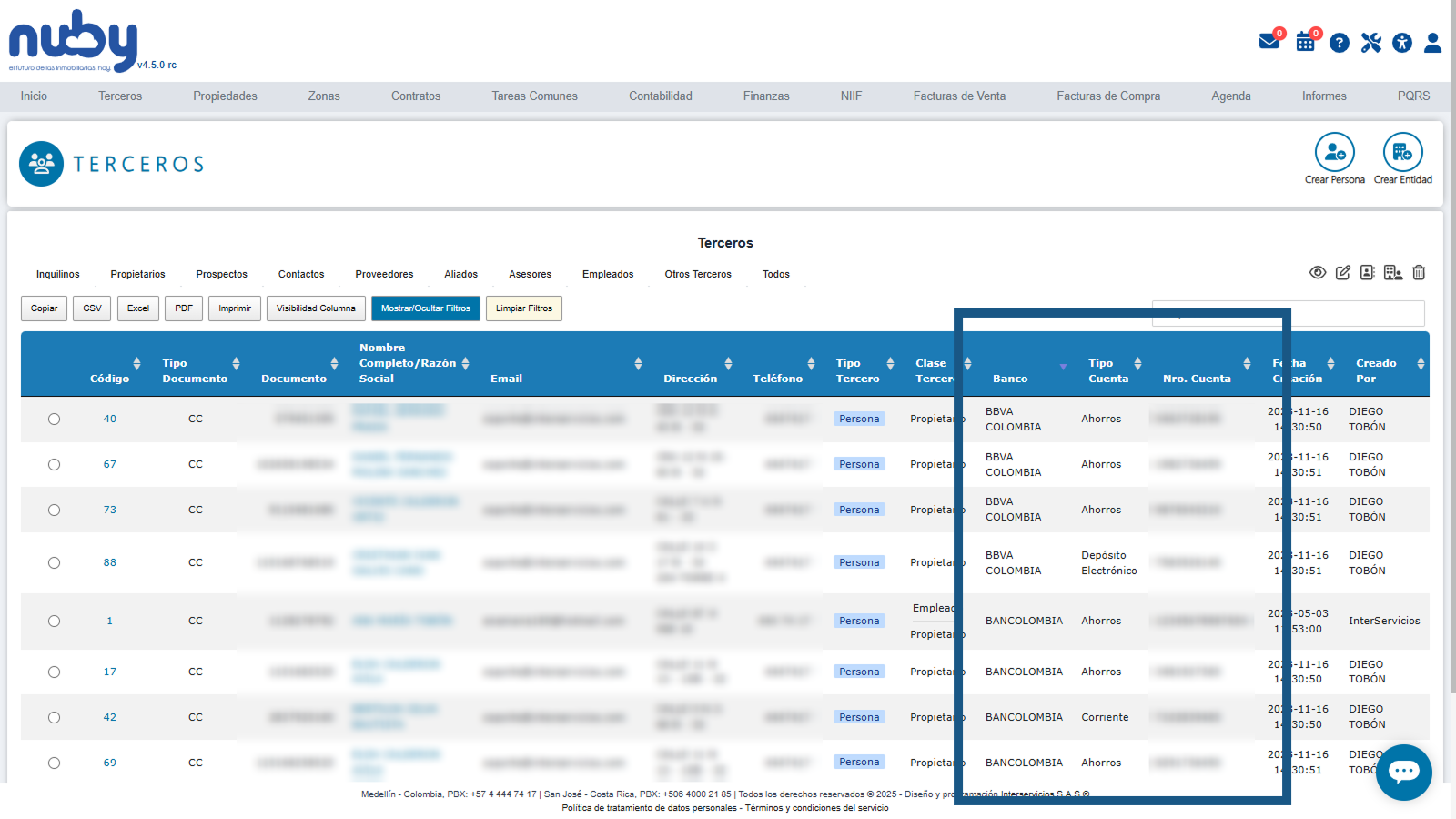1456x819 pixels.
Task: Click the CSV export button
Action: (93, 308)
